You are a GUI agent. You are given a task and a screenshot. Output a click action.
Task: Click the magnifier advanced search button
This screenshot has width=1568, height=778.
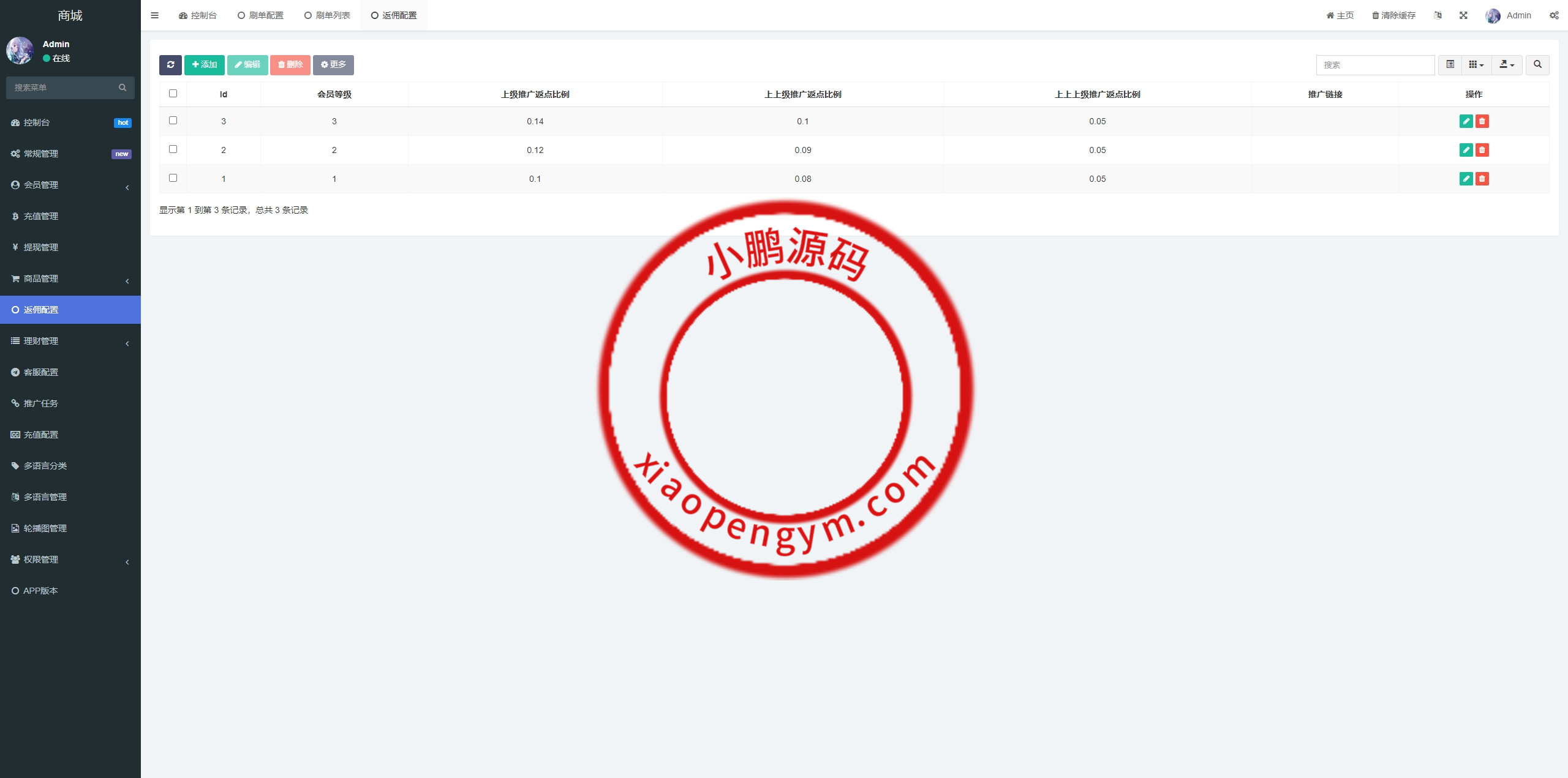click(x=1537, y=65)
